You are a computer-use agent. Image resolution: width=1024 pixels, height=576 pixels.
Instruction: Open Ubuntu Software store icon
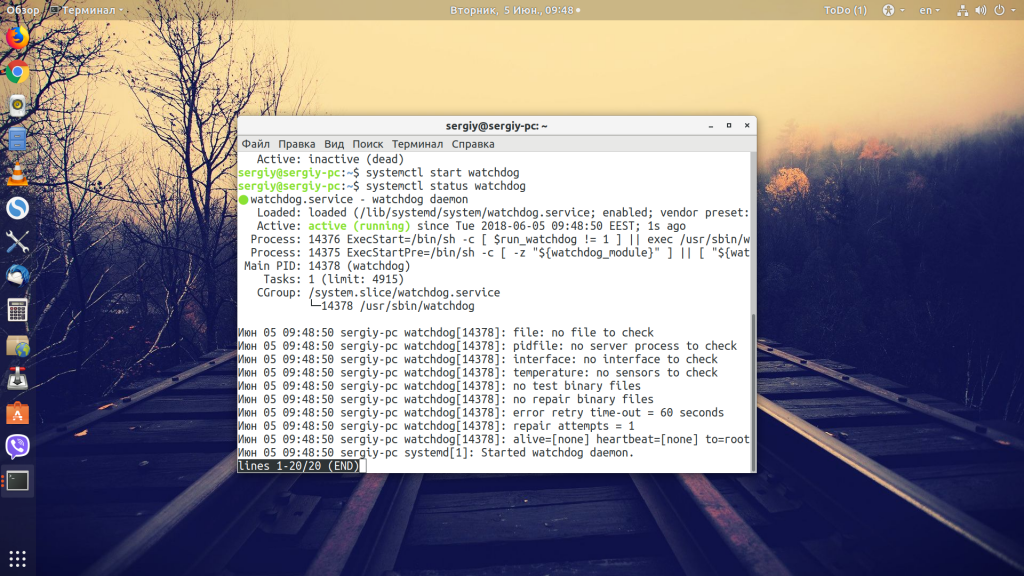coord(17,412)
